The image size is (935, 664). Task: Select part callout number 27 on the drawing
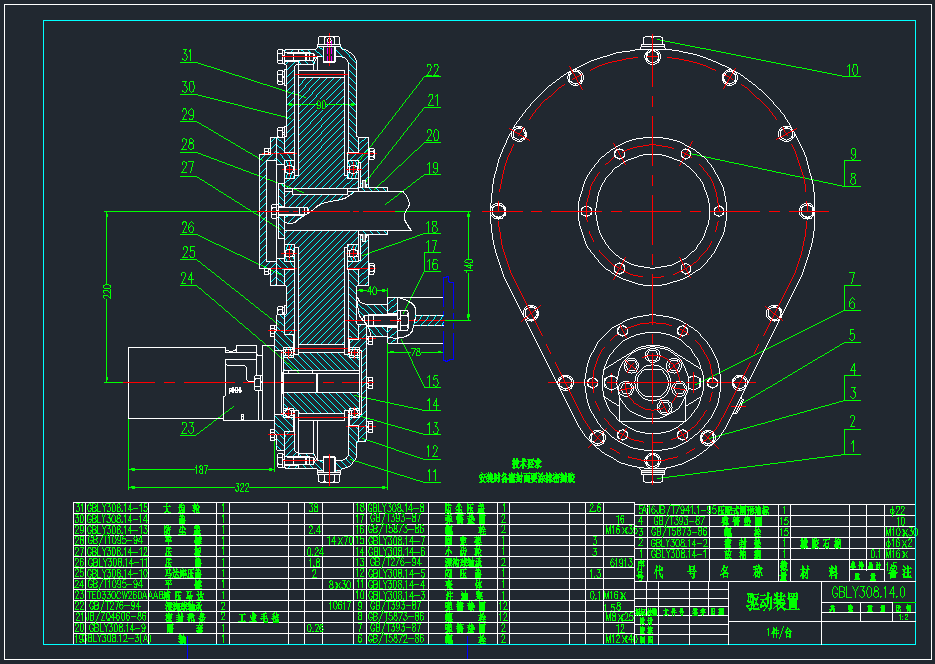click(188, 167)
